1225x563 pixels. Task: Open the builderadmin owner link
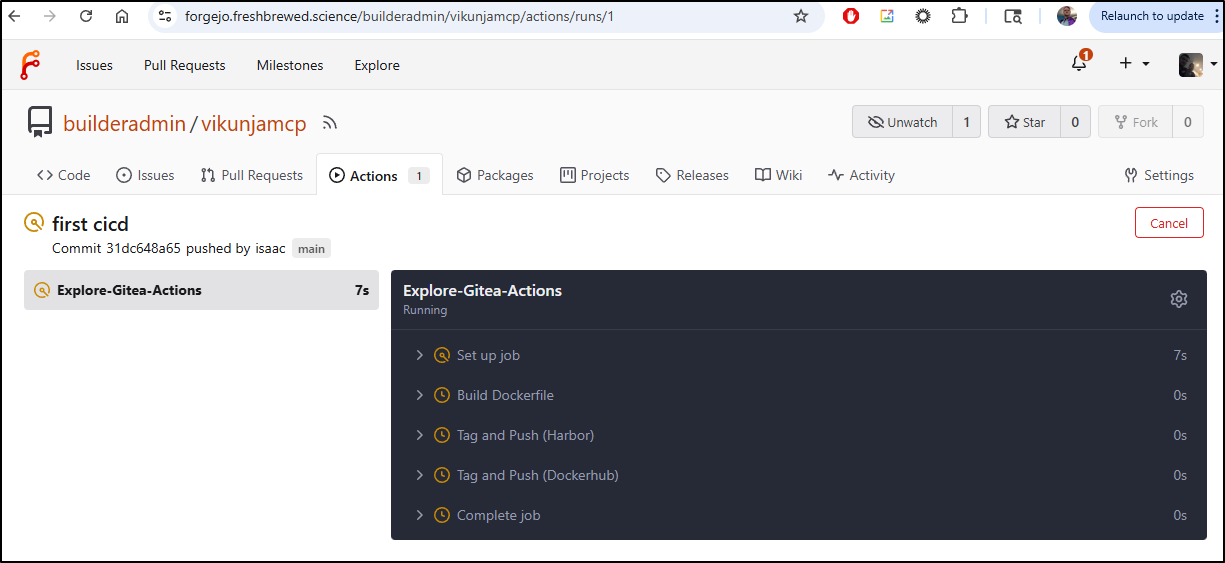(124, 123)
